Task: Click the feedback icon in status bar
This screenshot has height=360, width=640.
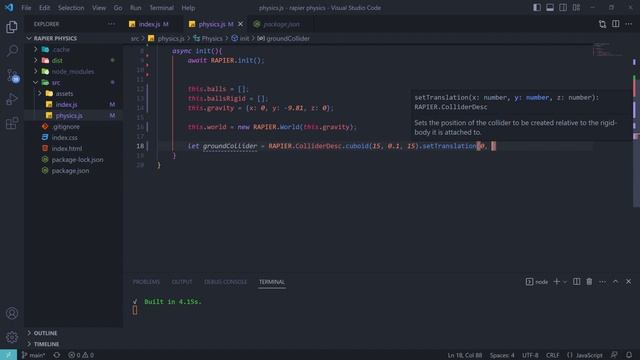Action: 614,355
